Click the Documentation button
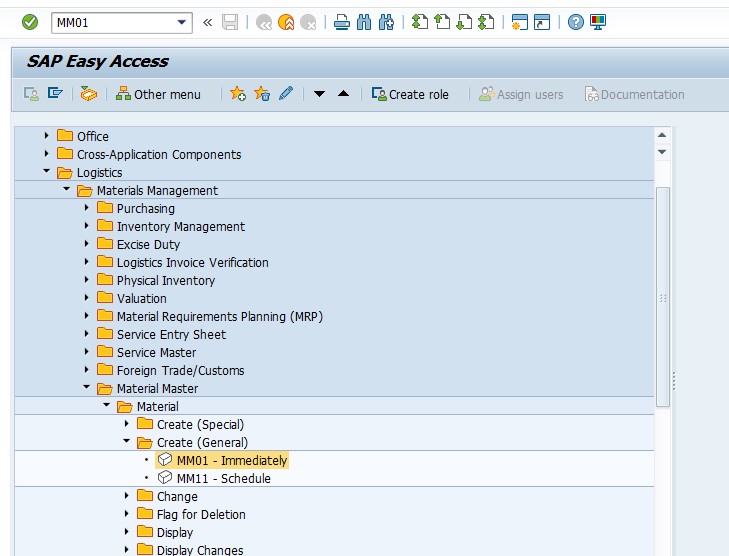Screen dimensions: 729x556 pyautogui.click(x=635, y=94)
